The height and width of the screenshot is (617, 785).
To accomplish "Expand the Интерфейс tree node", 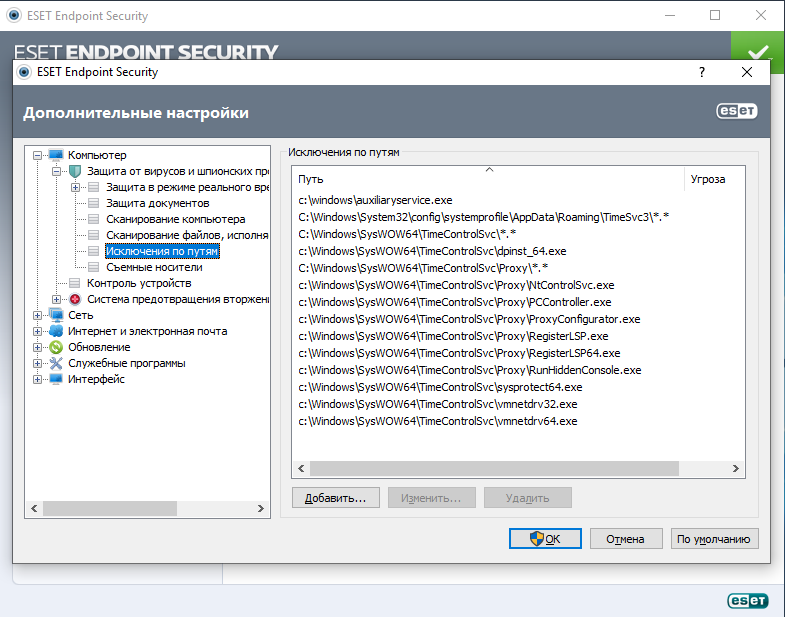I will click(37, 380).
